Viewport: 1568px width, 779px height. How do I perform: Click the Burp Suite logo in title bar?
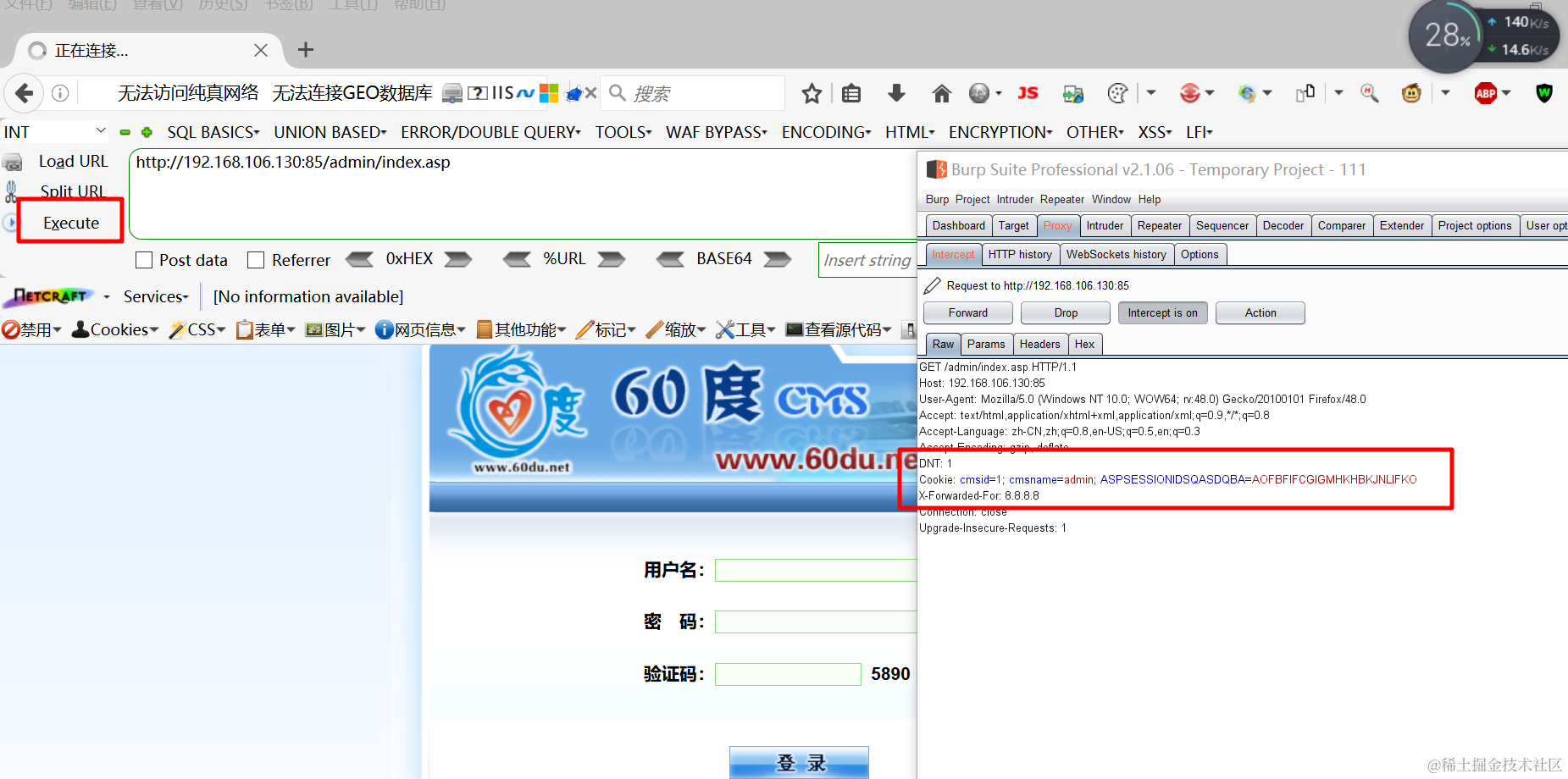point(936,169)
